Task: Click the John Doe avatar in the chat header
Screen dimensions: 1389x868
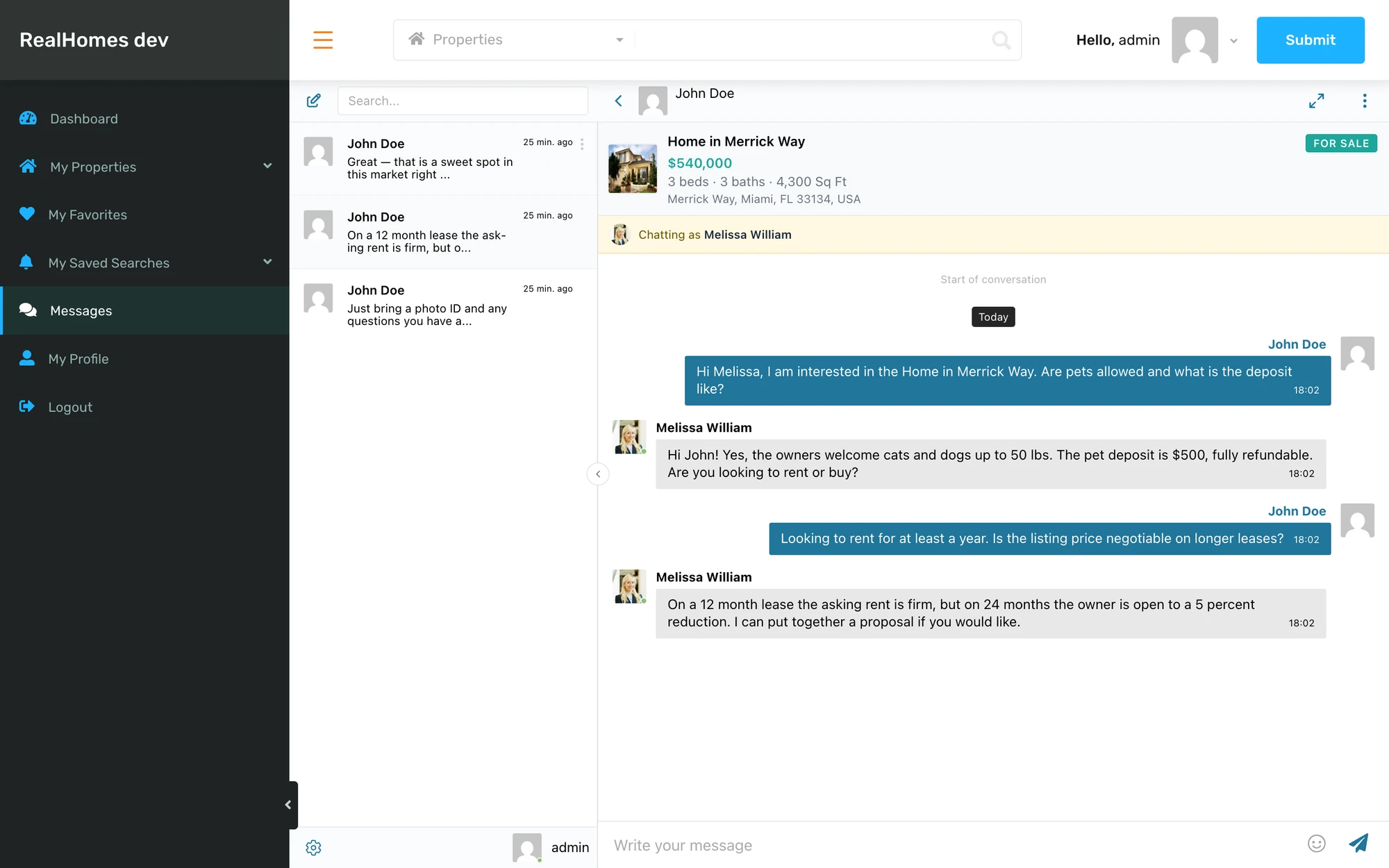Action: tap(653, 101)
